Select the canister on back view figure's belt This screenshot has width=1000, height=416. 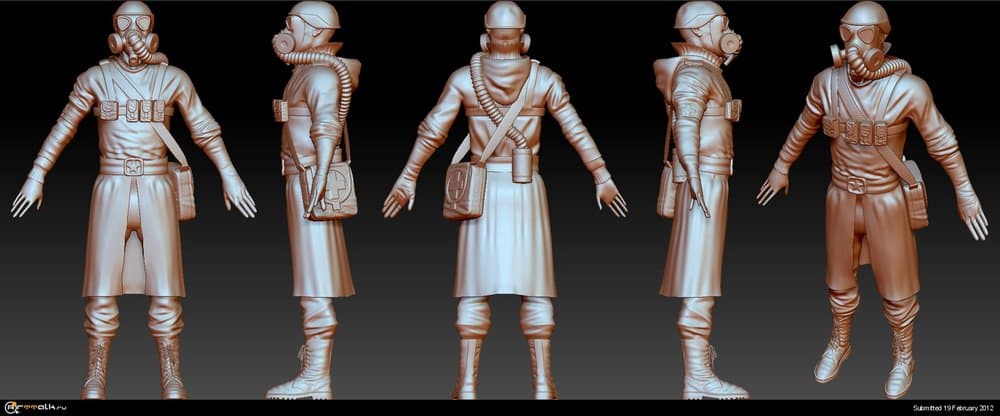click(521, 164)
